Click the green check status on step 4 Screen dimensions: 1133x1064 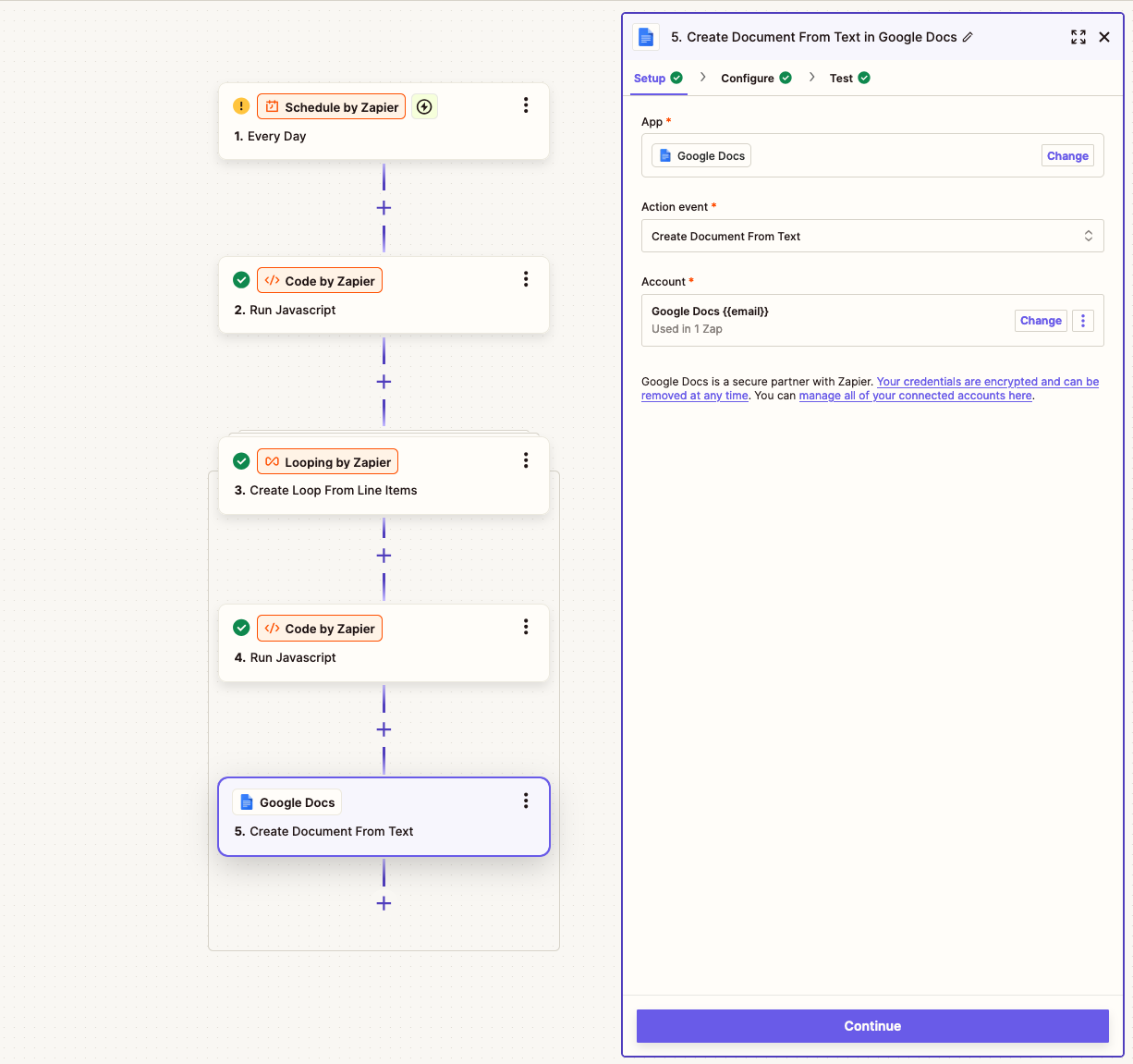point(241,628)
